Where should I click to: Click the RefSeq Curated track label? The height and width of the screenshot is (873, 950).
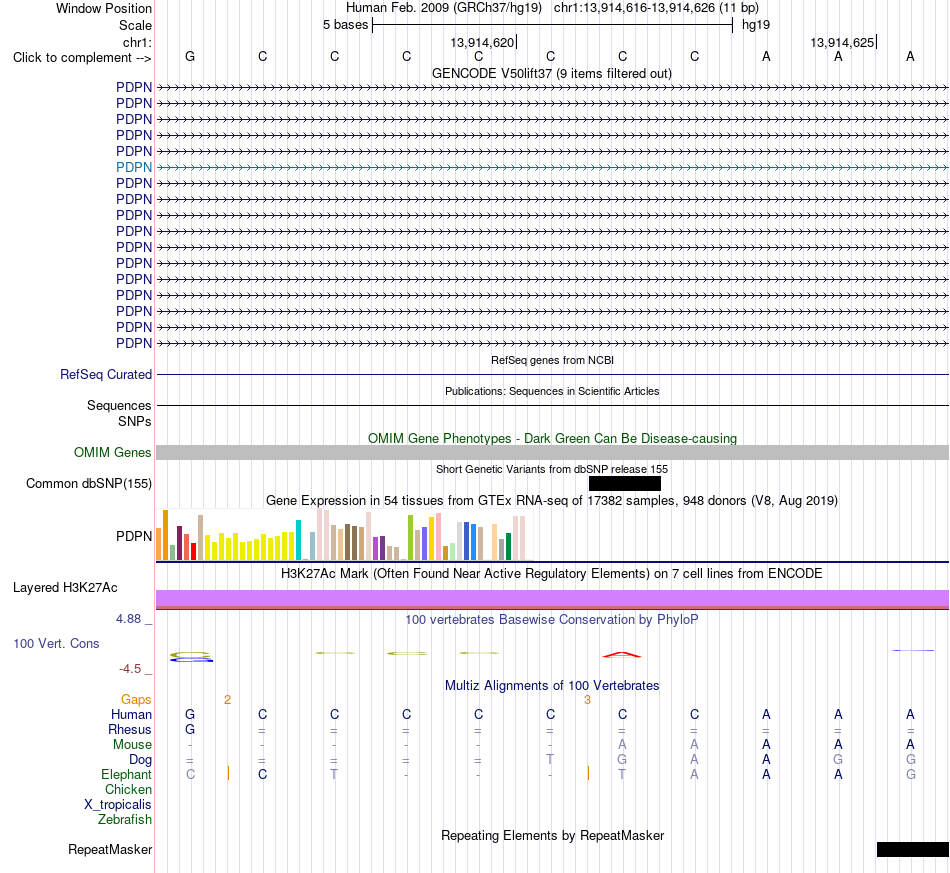106,374
